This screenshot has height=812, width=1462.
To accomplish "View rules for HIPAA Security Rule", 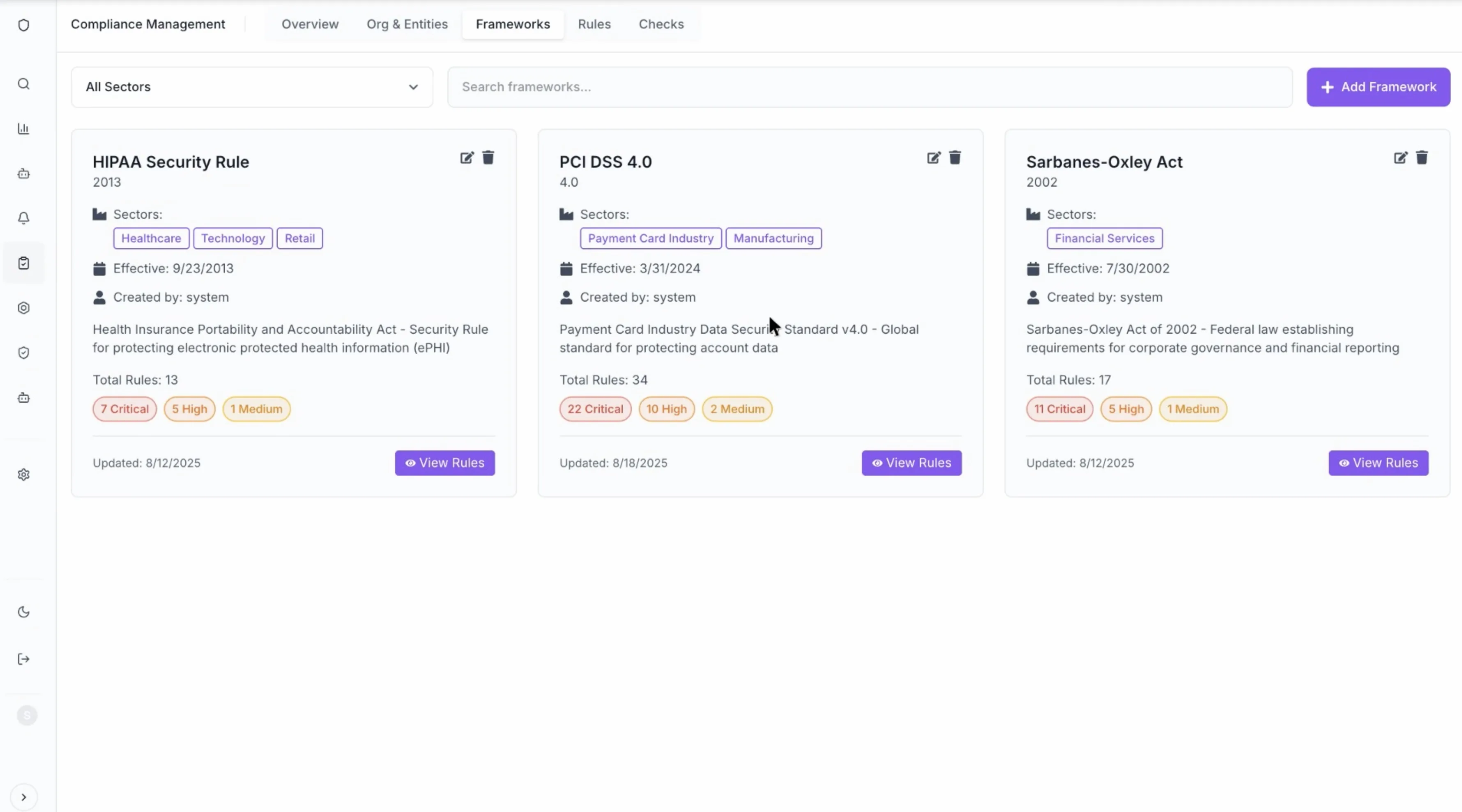I will tap(444, 463).
